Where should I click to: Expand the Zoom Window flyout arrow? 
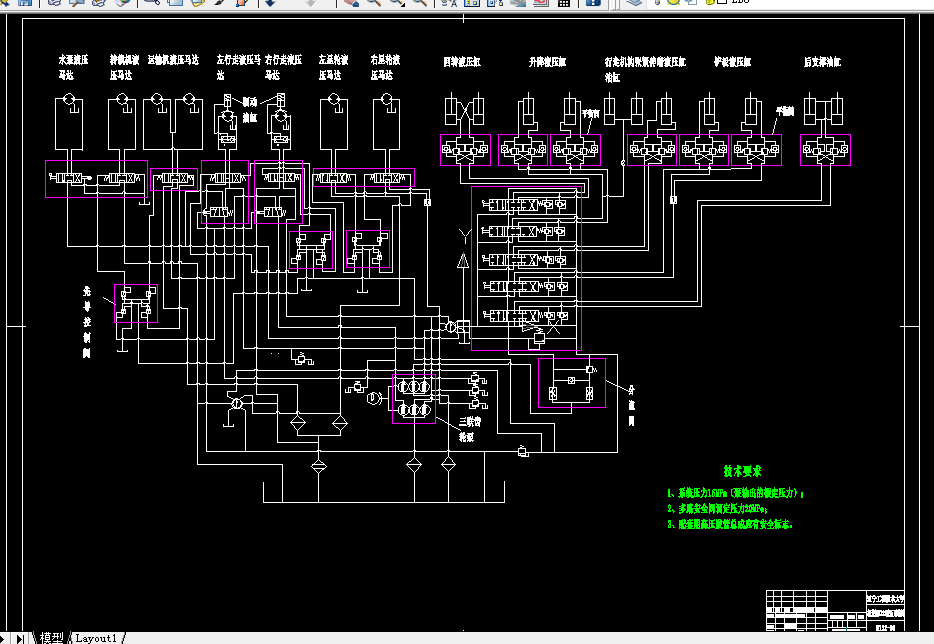click(x=404, y=5)
